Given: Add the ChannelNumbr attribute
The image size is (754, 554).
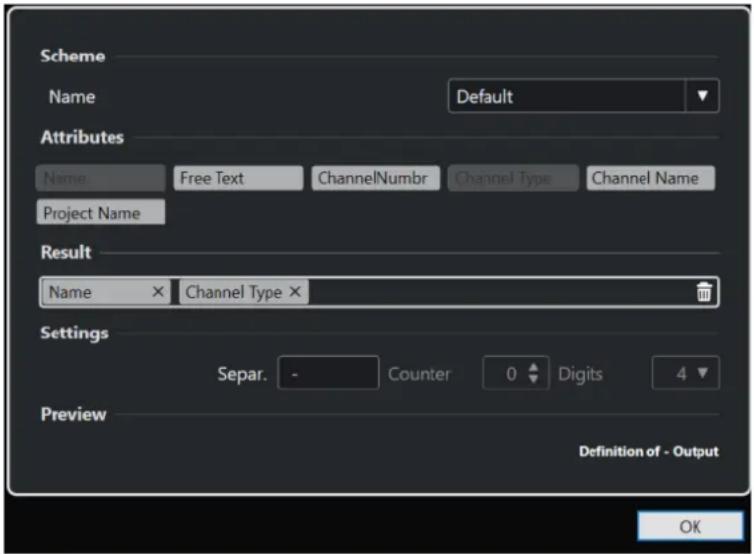Looking at the screenshot, I should click(x=376, y=178).
